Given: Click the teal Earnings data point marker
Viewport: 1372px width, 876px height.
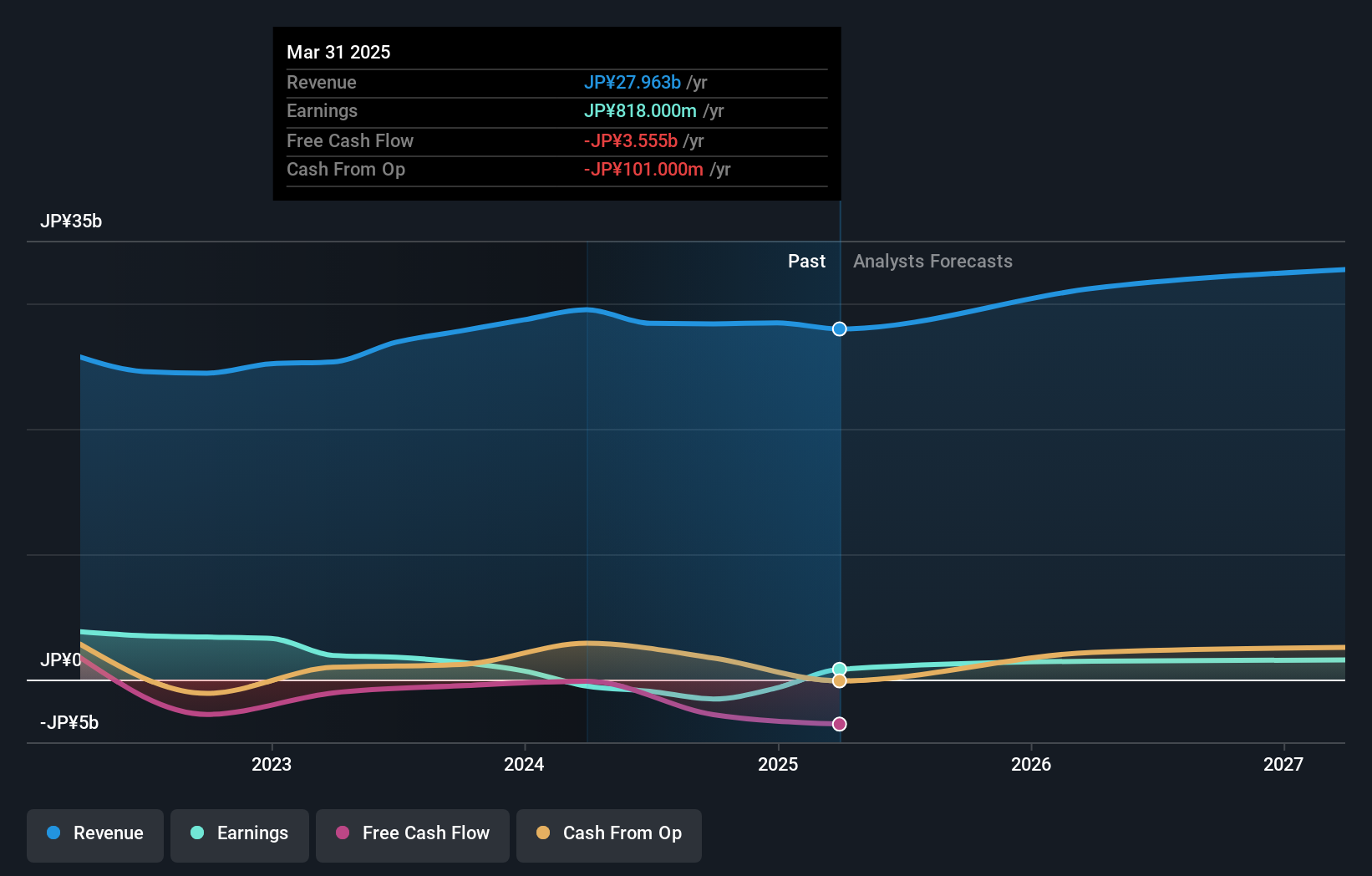Looking at the screenshot, I should click(840, 669).
